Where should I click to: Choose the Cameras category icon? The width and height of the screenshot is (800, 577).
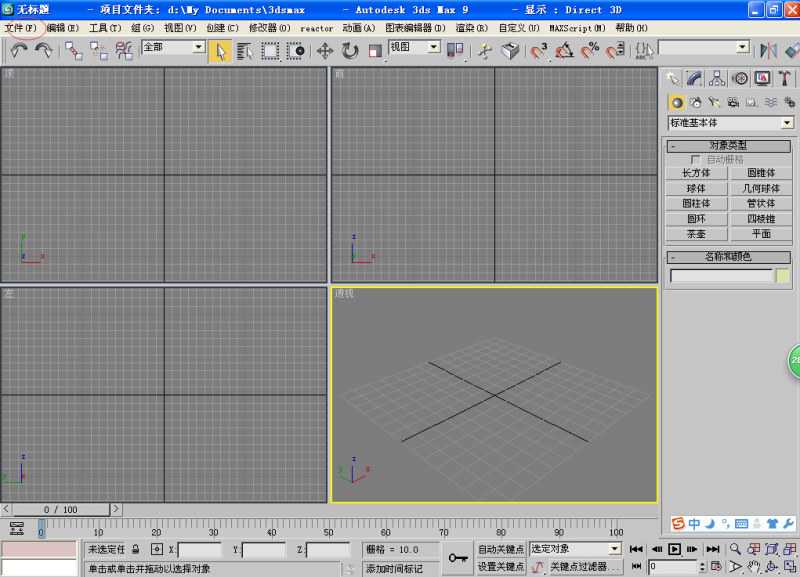pos(733,102)
